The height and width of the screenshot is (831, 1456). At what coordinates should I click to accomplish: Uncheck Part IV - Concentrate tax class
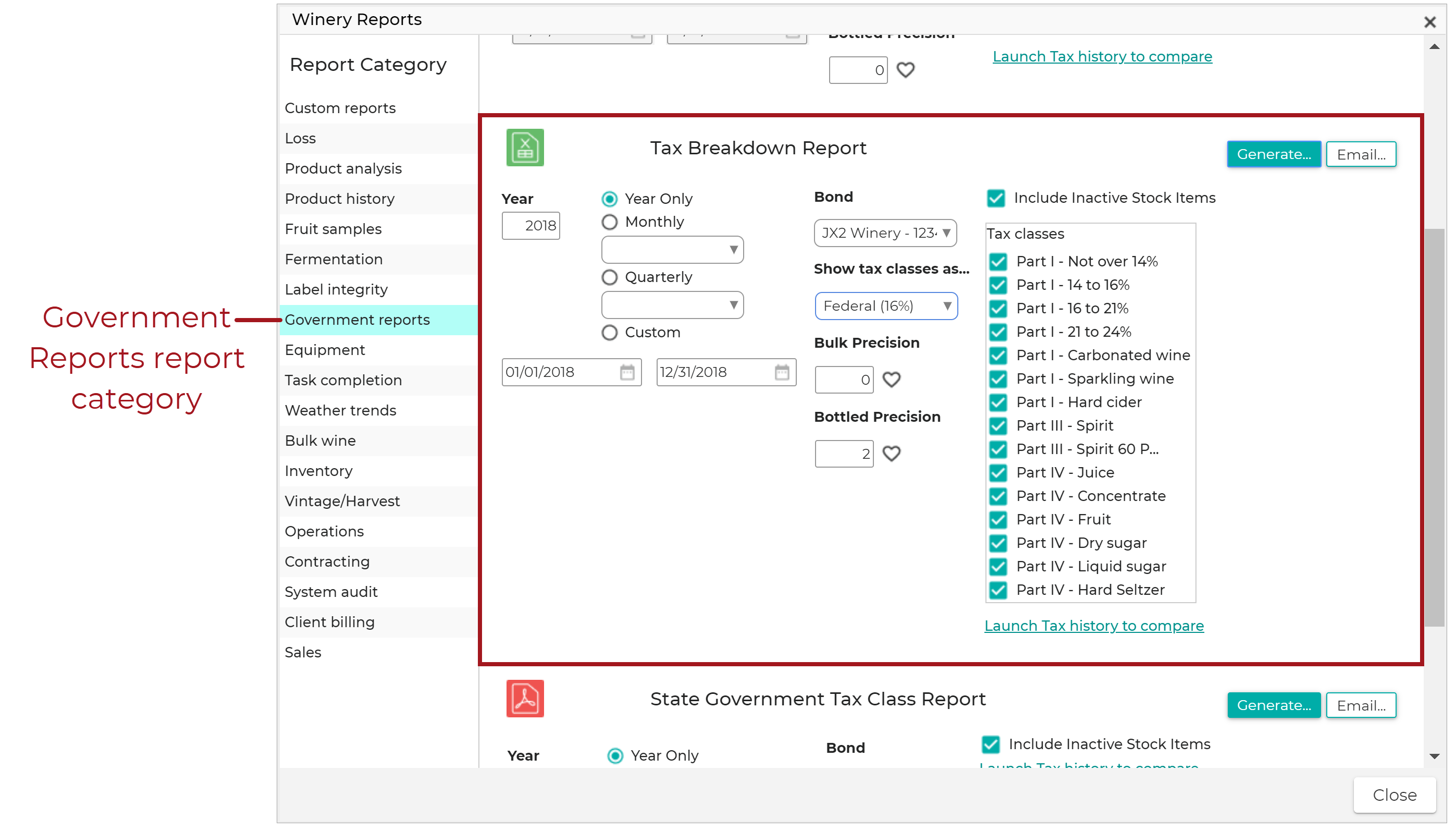[x=998, y=496]
